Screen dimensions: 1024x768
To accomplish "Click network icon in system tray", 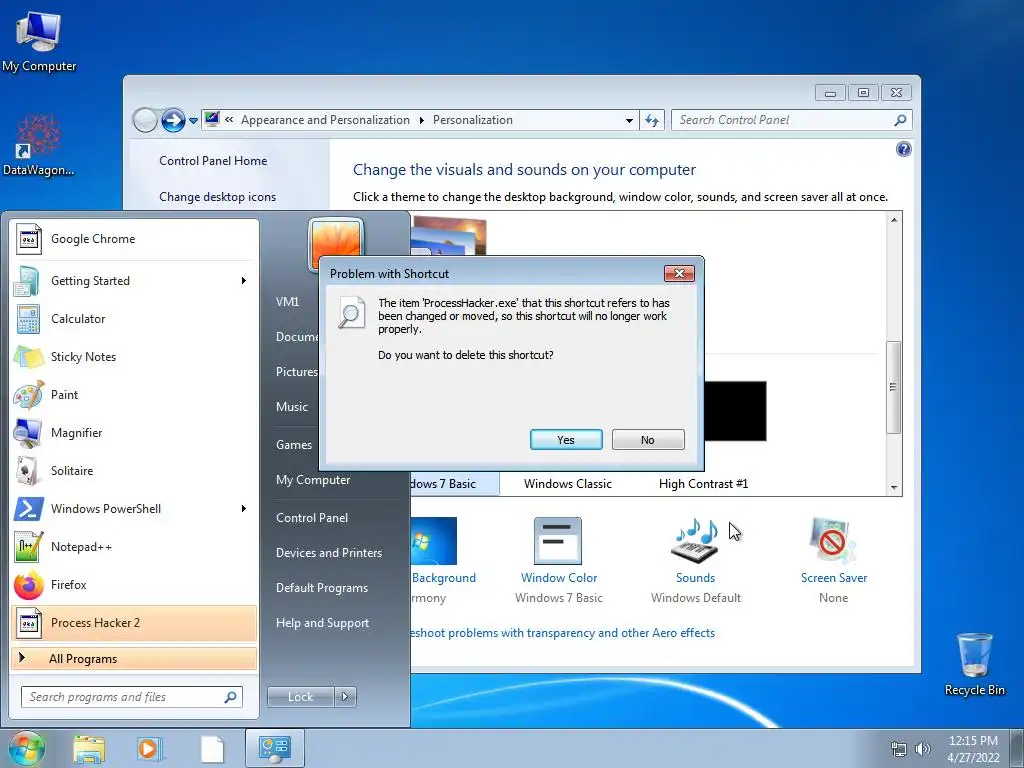I will pyautogui.click(x=899, y=749).
